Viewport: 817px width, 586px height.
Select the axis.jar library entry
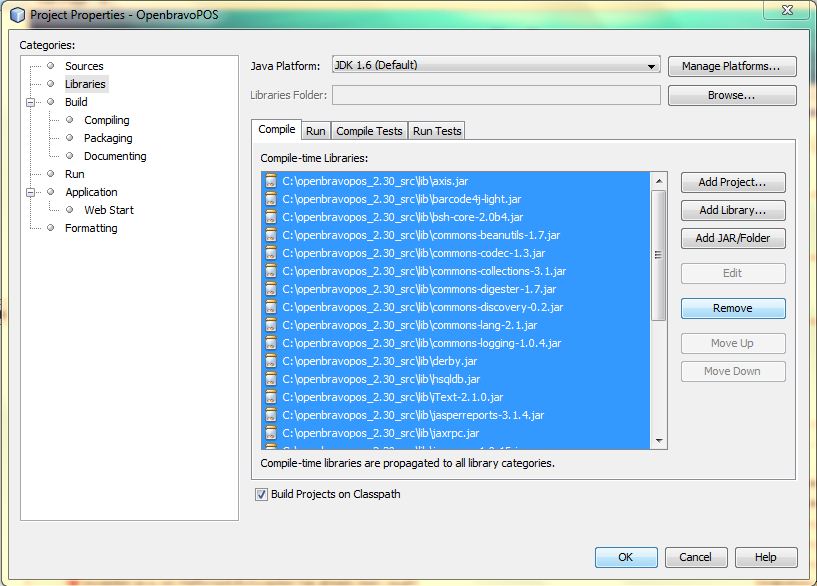tap(456, 181)
